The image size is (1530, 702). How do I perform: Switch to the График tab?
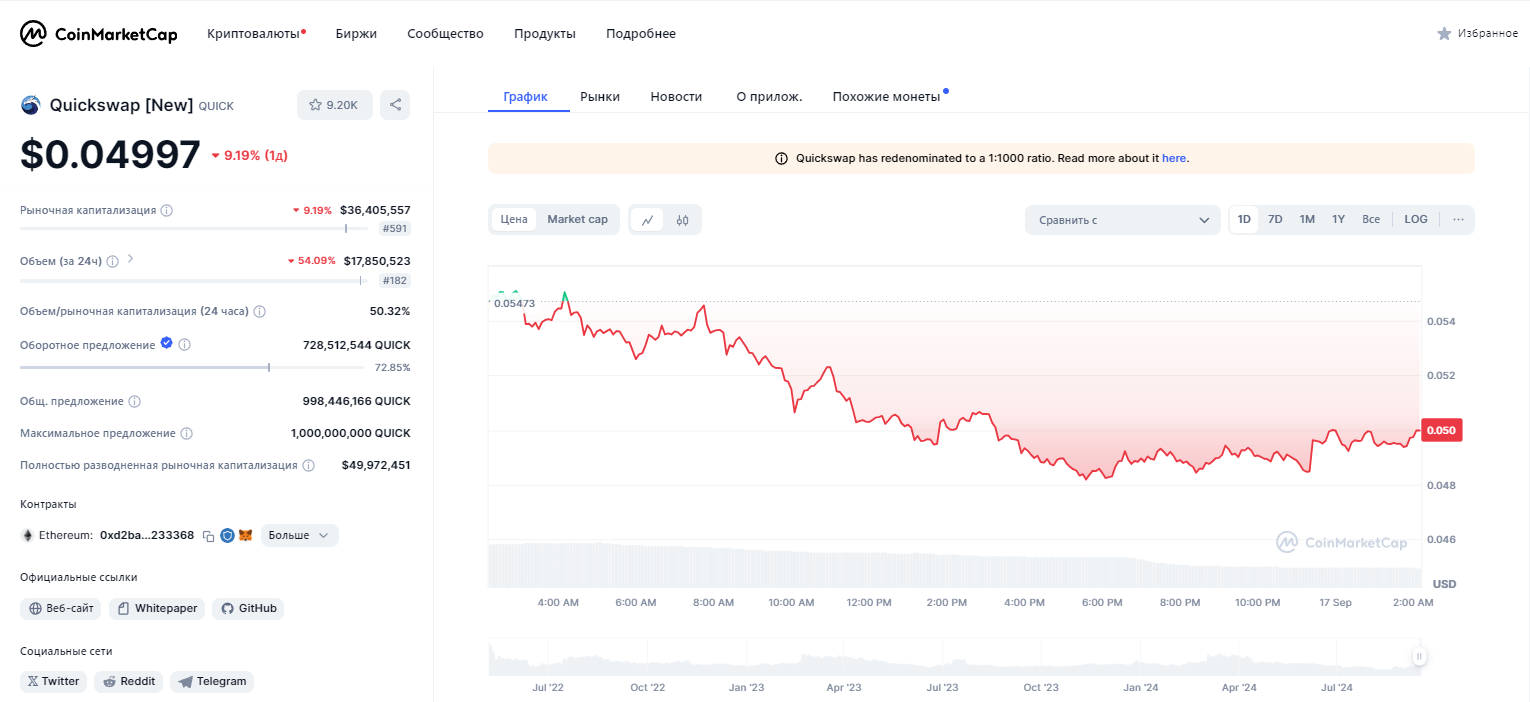[x=526, y=97]
